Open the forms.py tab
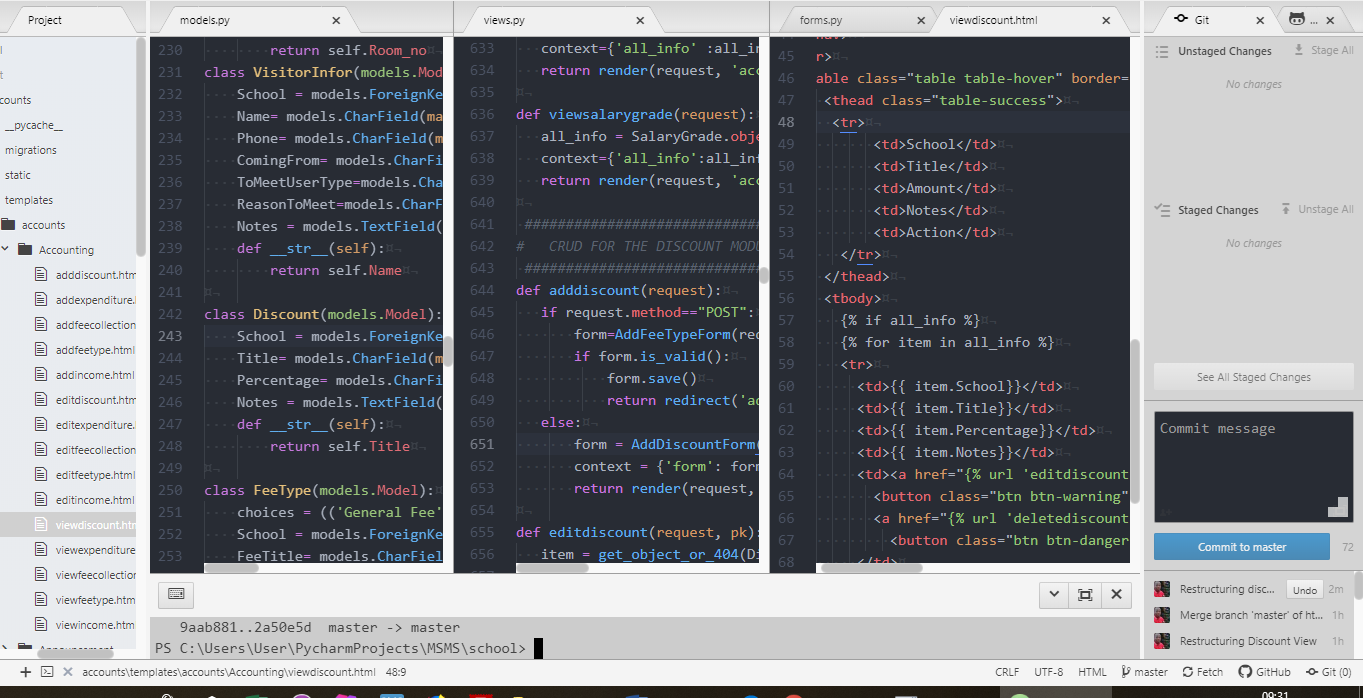Viewport: 1363px width, 698px height. pyautogui.click(x=821, y=20)
